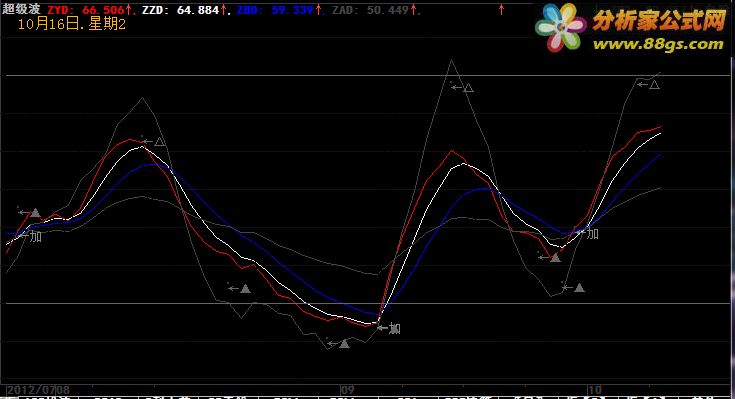Click the solid triangle marker at the lowest gray trough

(x=345, y=344)
